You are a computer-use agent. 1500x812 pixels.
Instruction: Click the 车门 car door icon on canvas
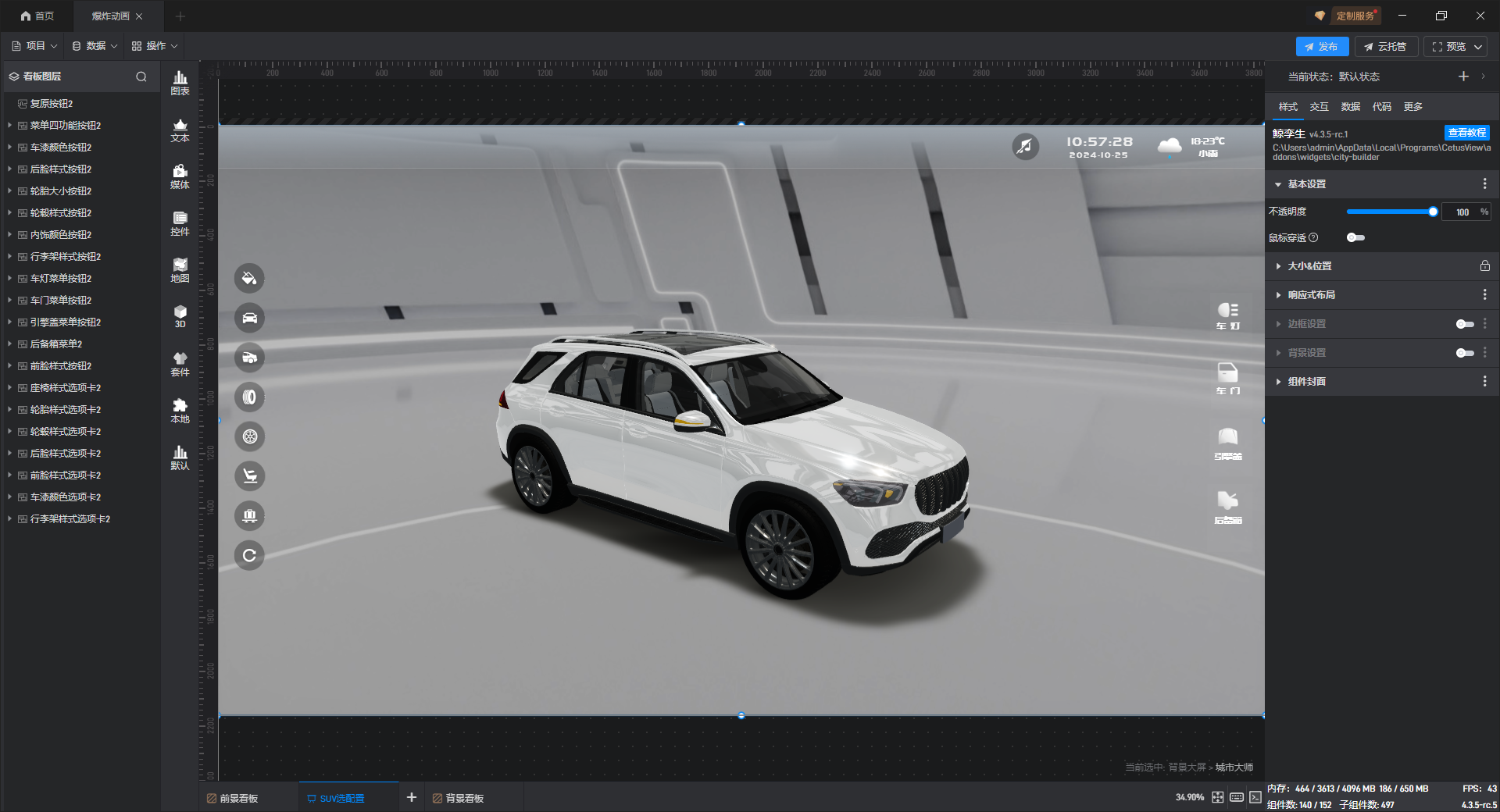click(1228, 379)
